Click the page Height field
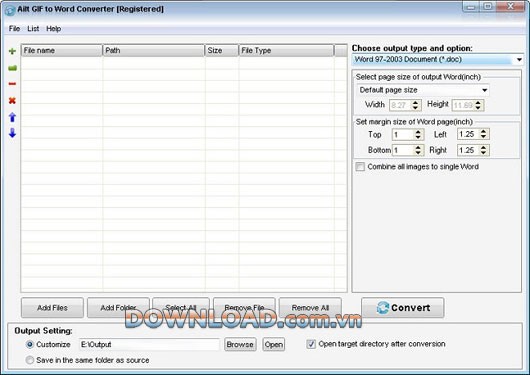530x375 pixels. 463,105
